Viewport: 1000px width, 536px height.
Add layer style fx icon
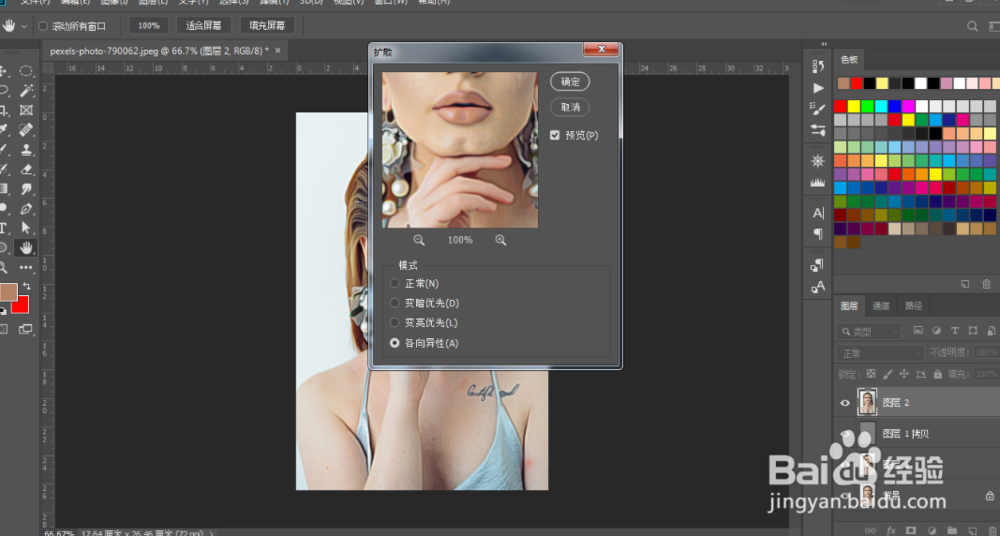coord(891,530)
